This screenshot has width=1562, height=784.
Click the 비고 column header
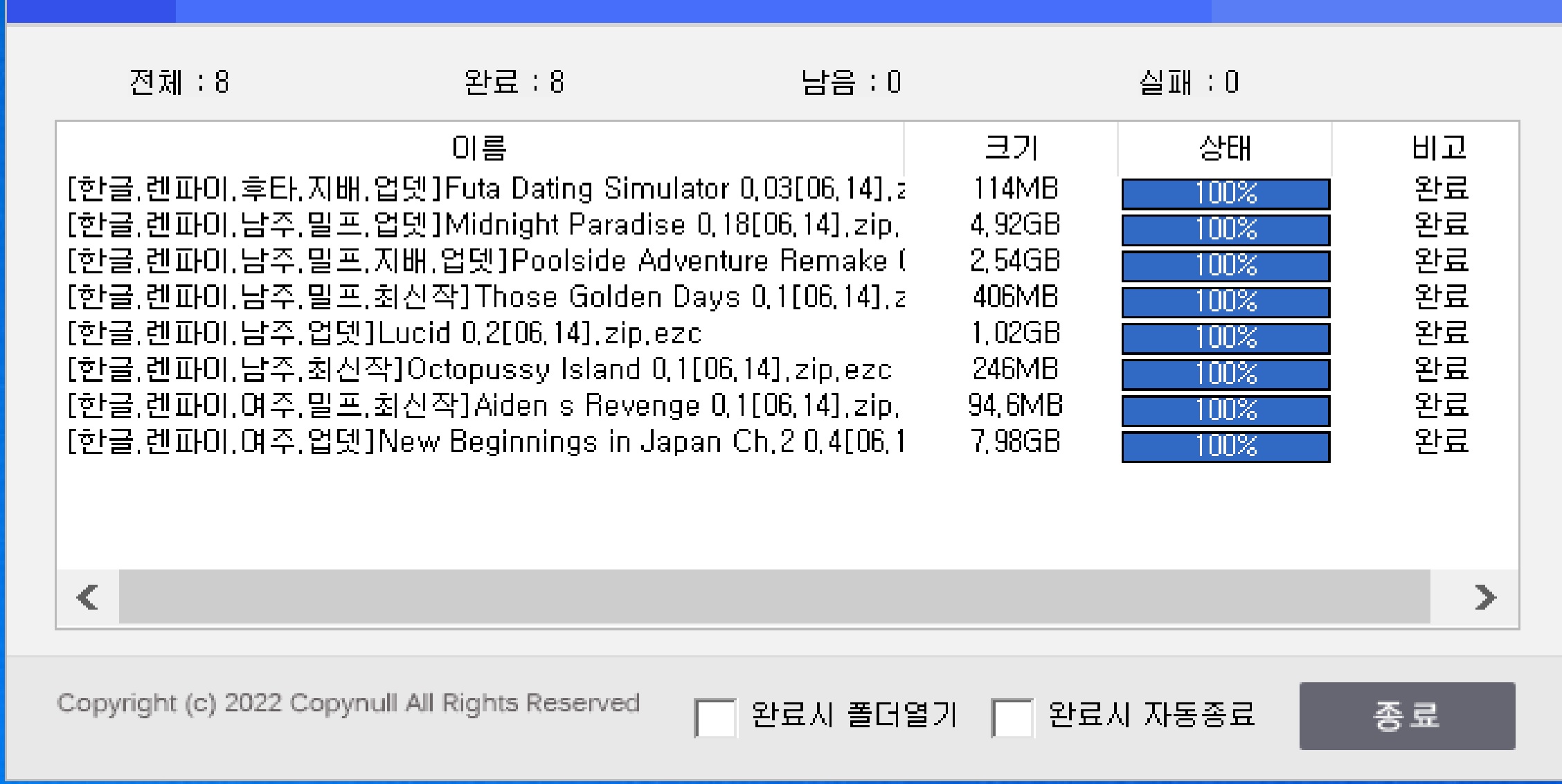pyautogui.click(x=1439, y=147)
